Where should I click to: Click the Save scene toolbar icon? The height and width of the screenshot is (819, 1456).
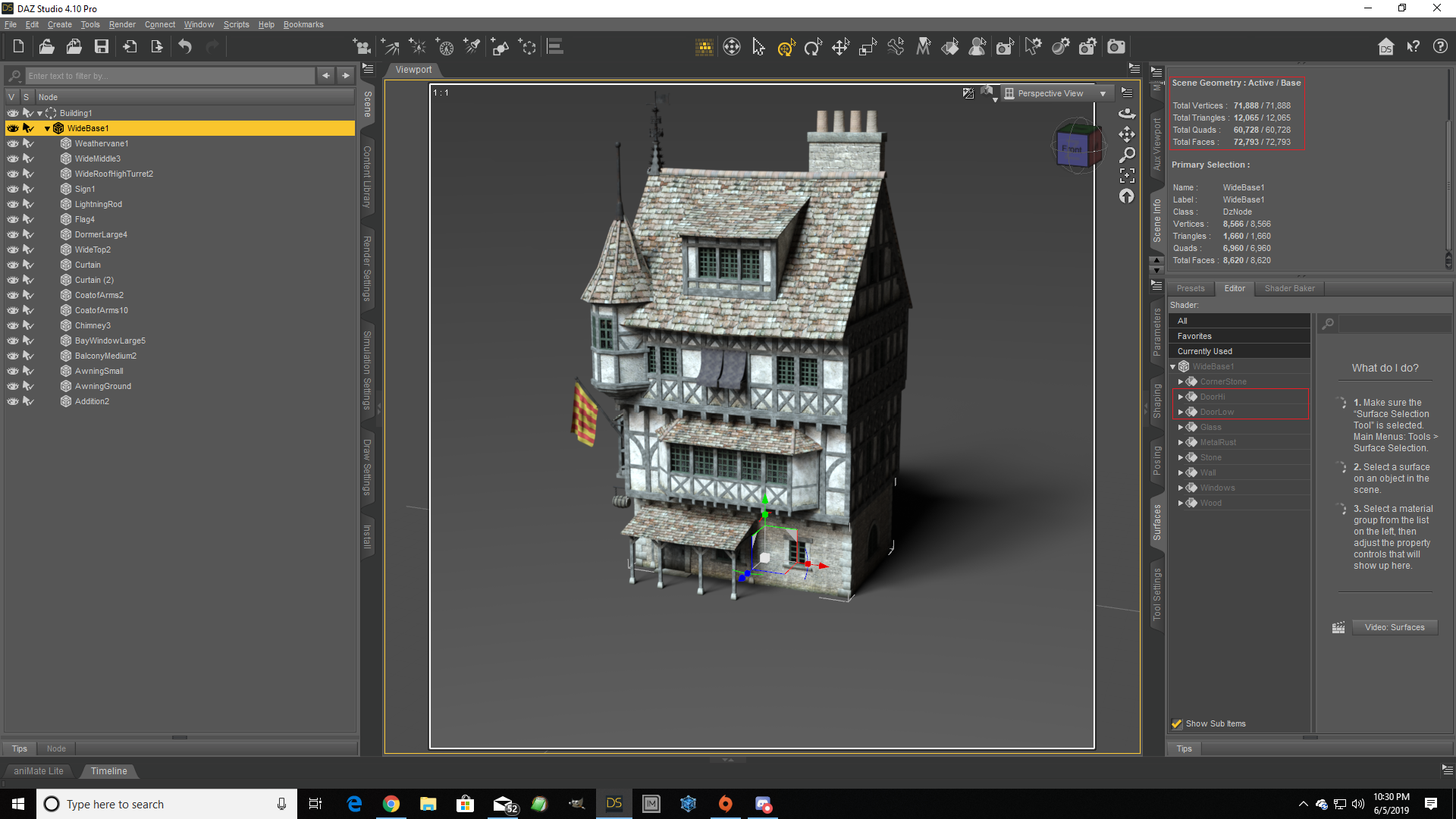click(x=101, y=47)
